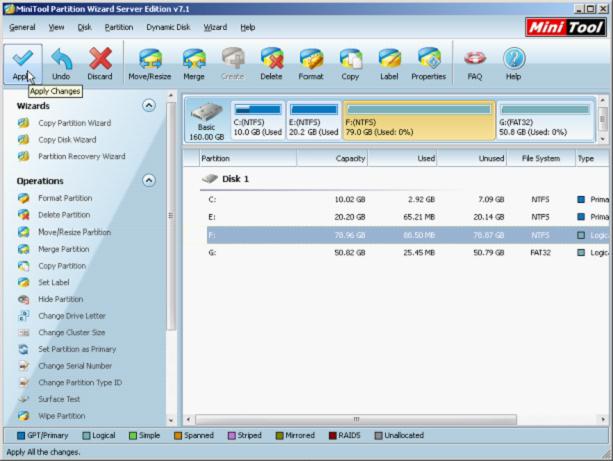
Task: Sort by the Unused column header
Action: coord(472,158)
